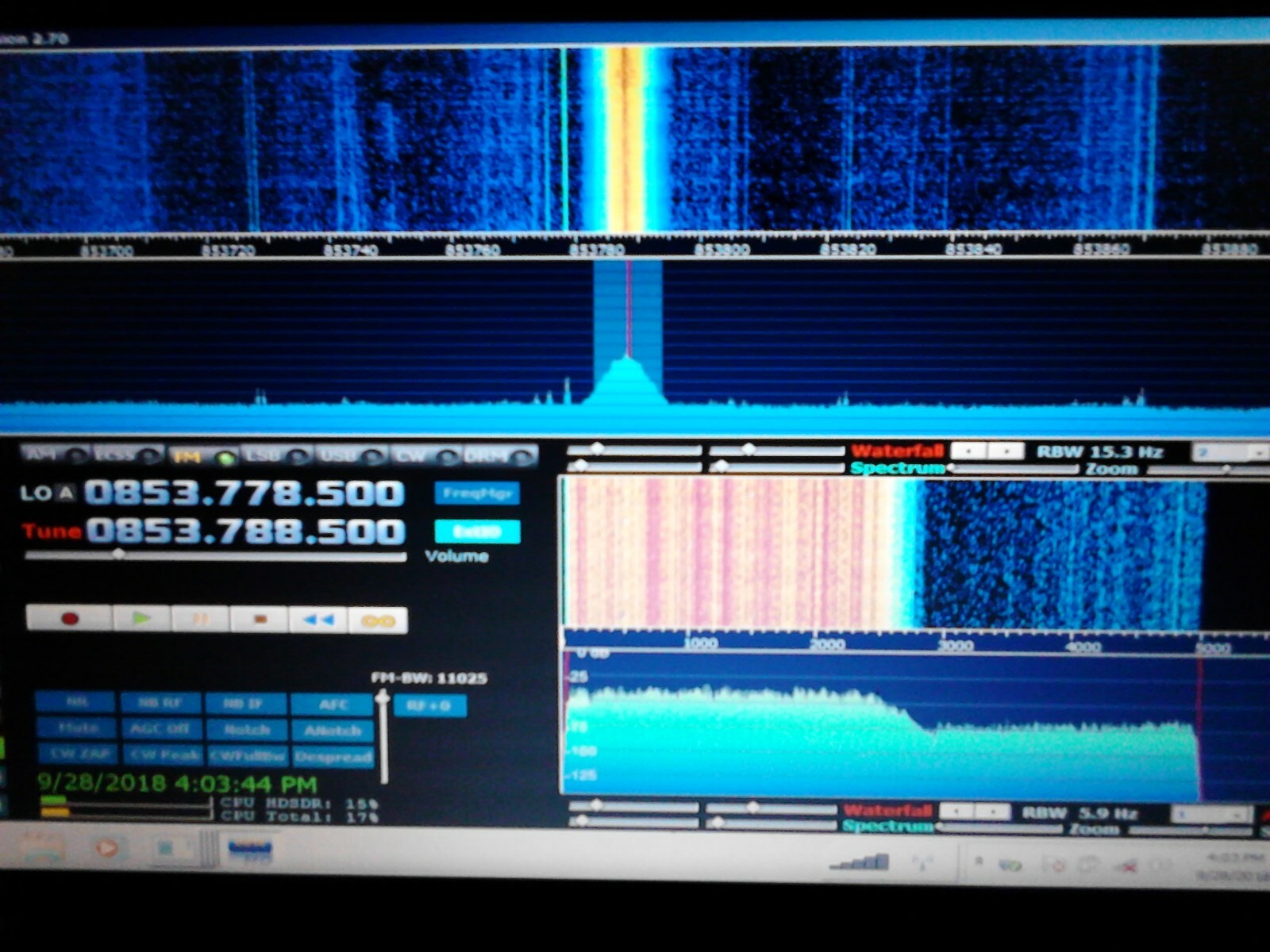Enable loop playback with the infinity icon
This screenshot has height=952, width=1270.
[x=378, y=619]
